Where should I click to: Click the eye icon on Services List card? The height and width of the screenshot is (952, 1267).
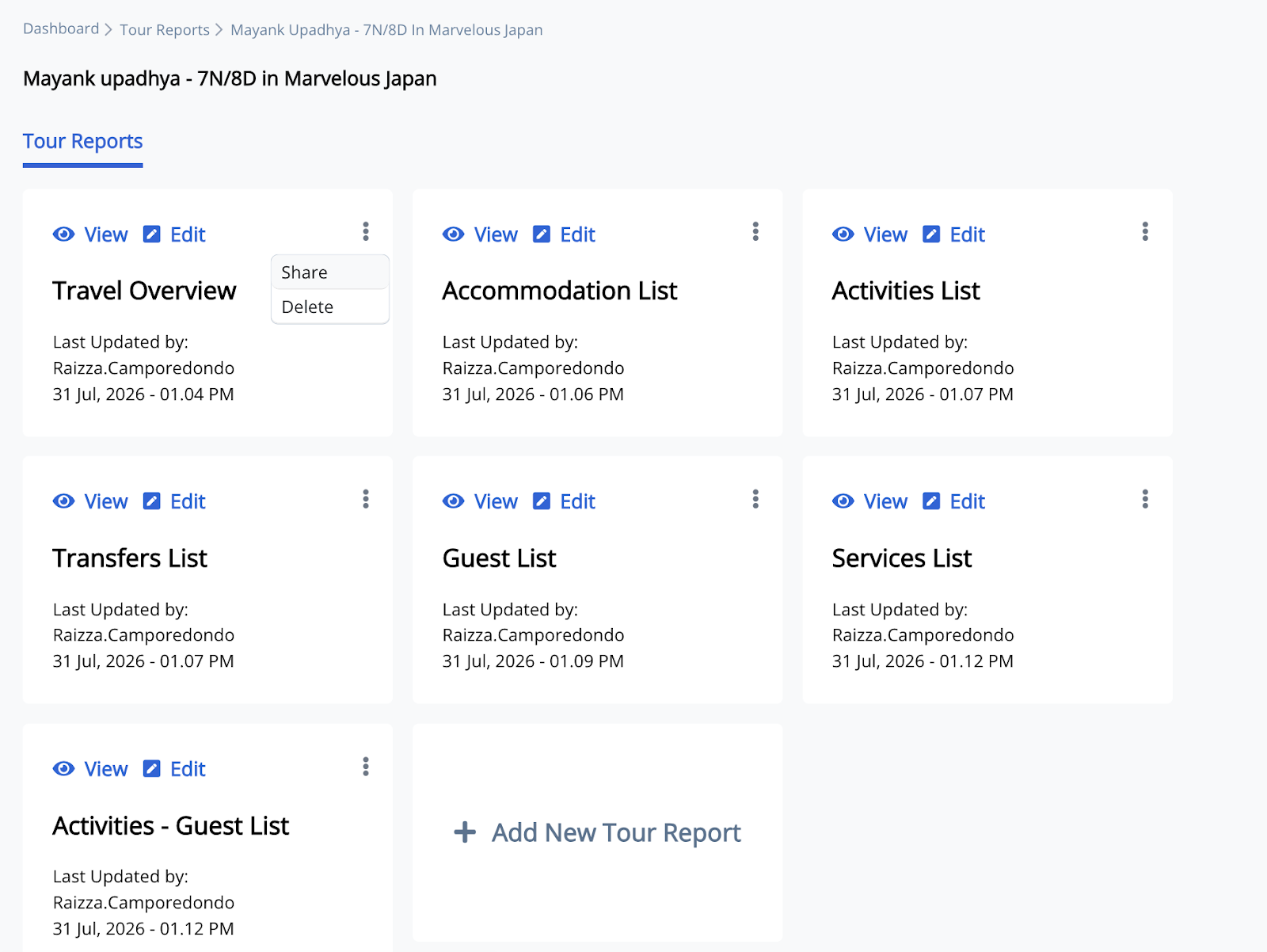tap(843, 501)
